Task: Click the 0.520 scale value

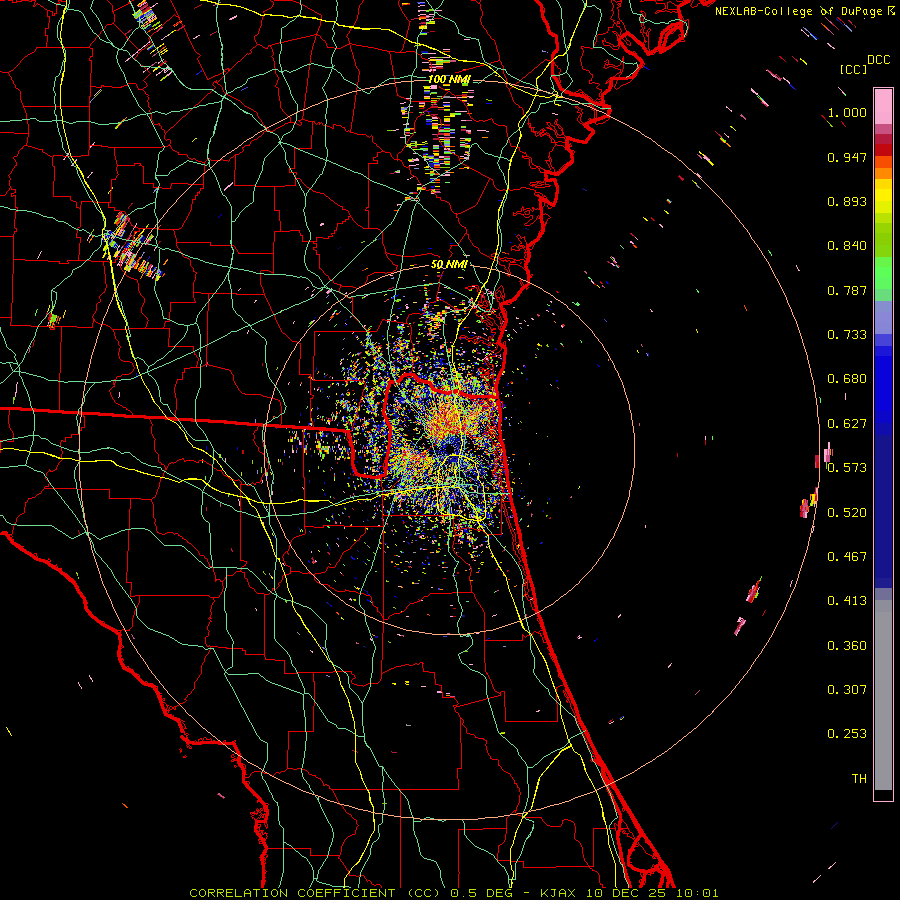Action: tap(847, 513)
